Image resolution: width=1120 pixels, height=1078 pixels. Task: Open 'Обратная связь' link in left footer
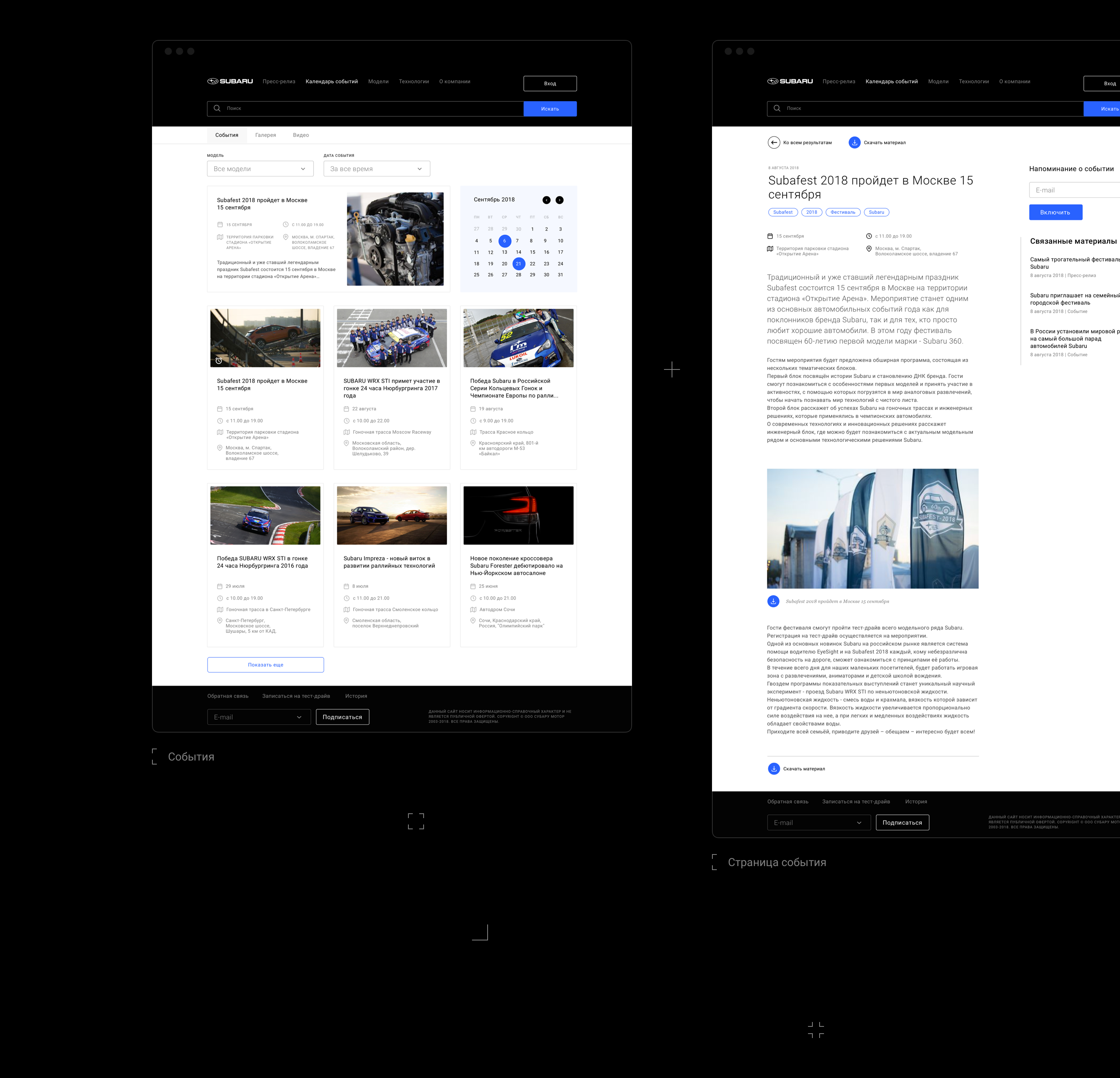click(228, 697)
